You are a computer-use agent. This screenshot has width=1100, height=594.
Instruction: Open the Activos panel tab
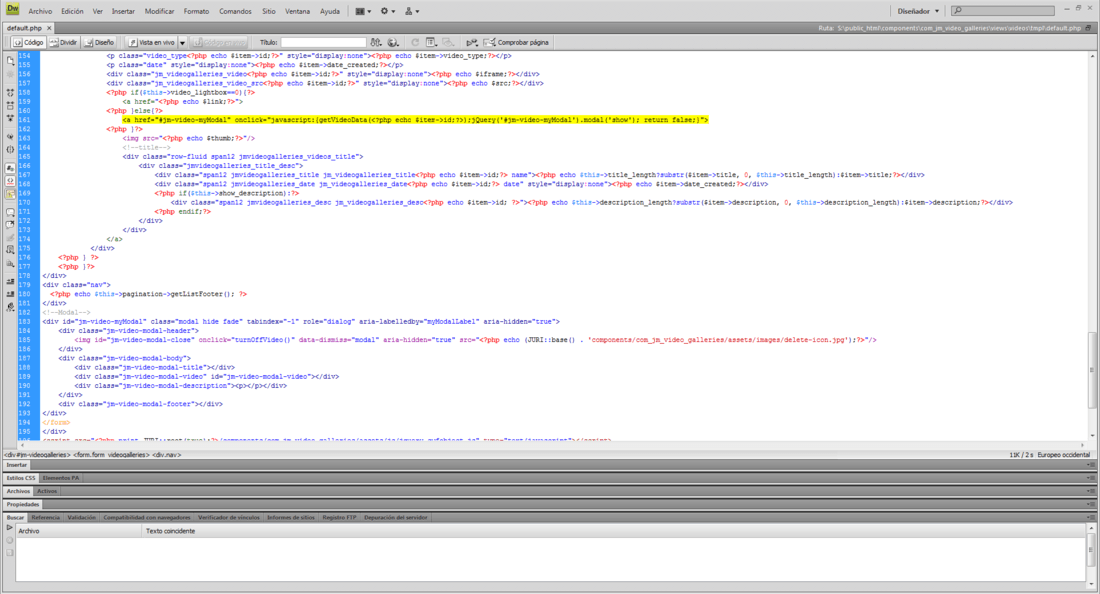(47, 491)
